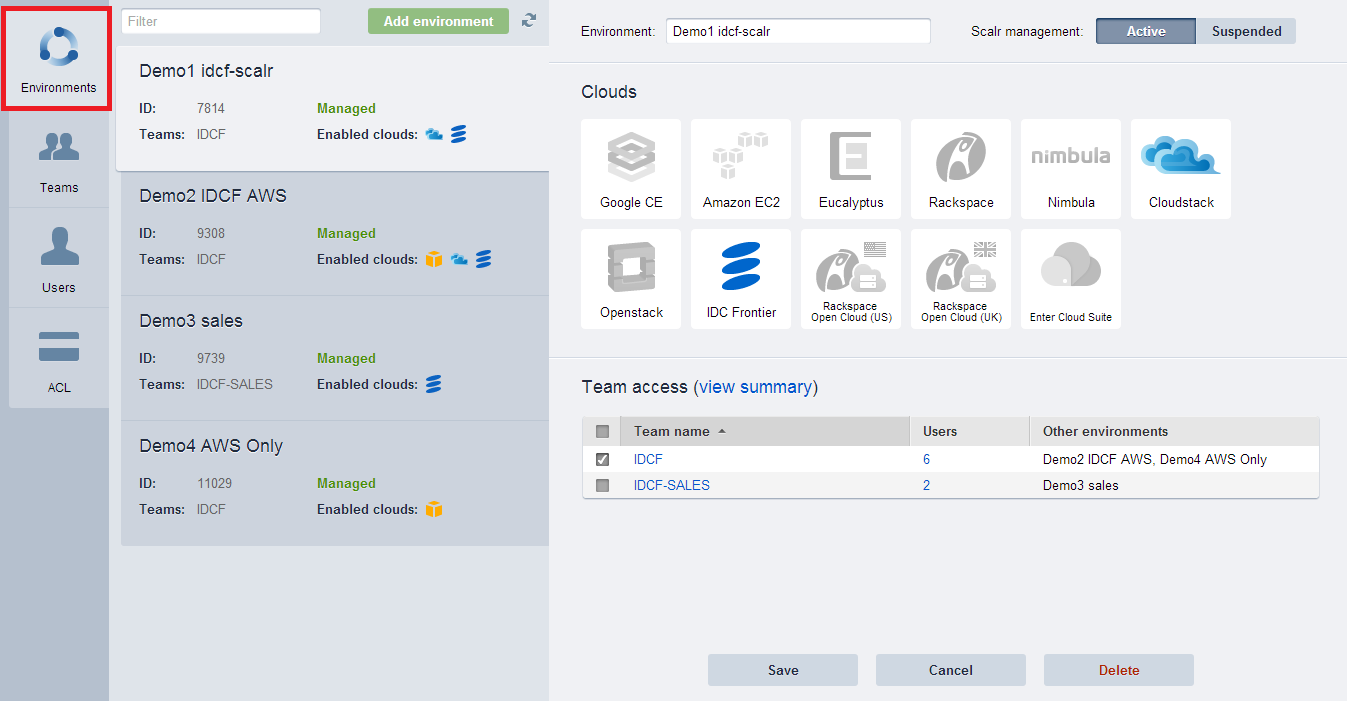
Task: Click the 'Demo3 sales' other environments cell
Action: pyautogui.click(x=1081, y=486)
